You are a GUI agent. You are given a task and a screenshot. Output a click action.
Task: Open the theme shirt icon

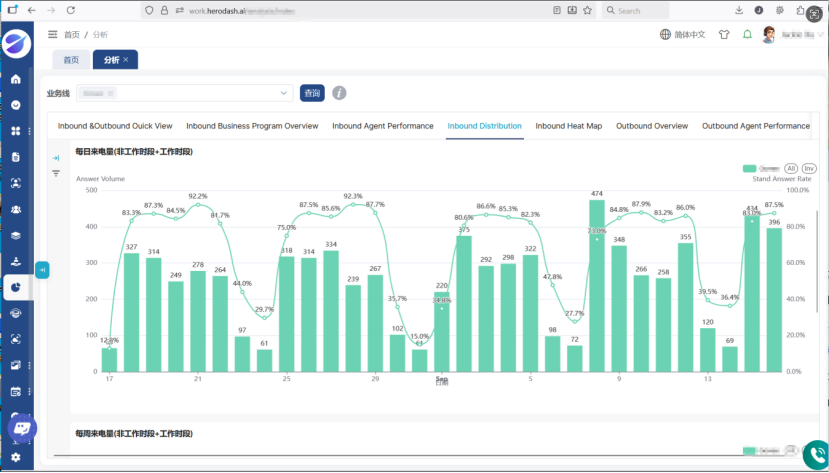pyautogui.click(x=724, y=34)
